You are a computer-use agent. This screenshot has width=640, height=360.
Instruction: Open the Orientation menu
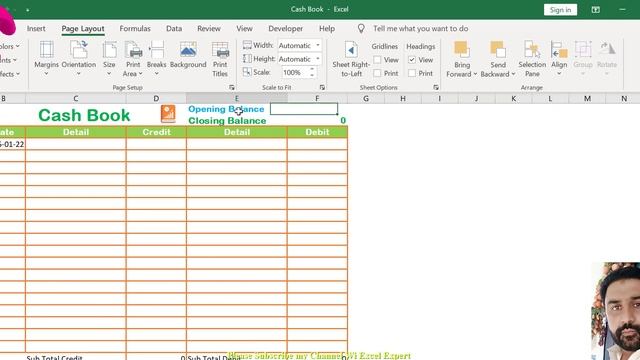(x=79, y=59)
